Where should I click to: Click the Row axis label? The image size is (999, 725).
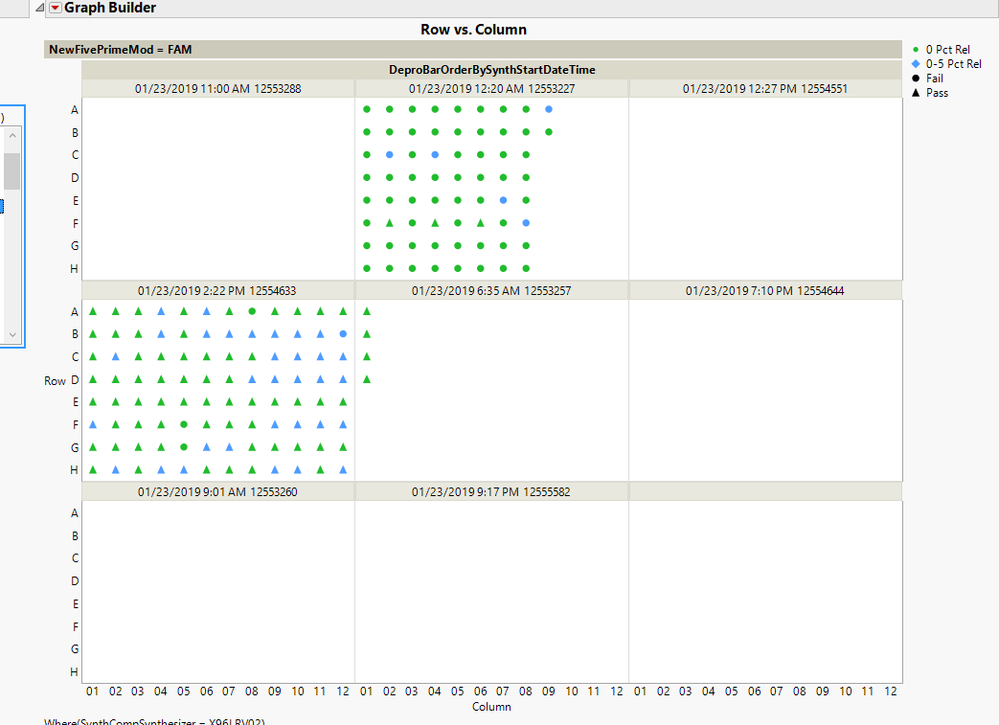[x=53, y=380]
